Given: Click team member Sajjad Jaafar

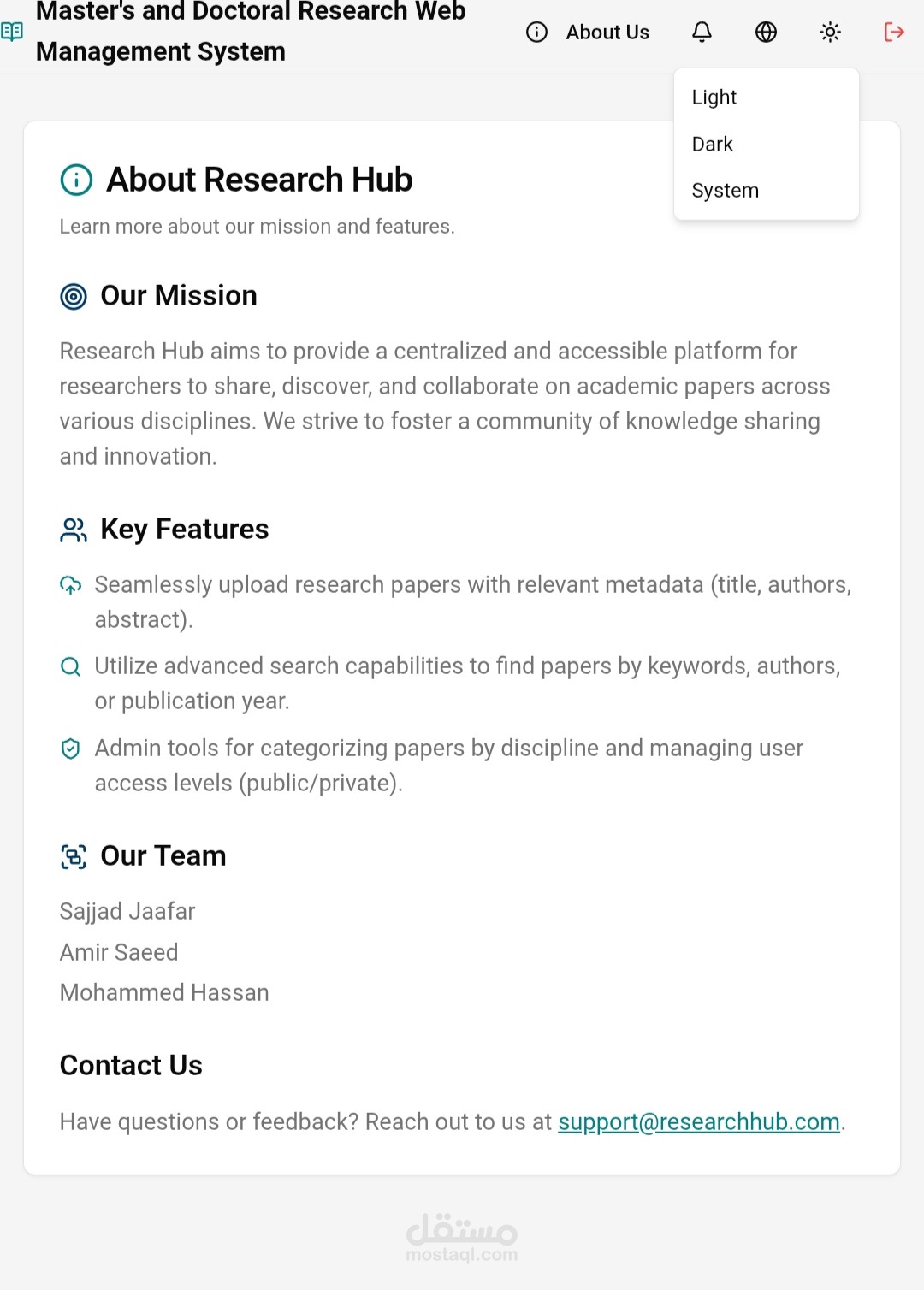Looking at the screenshot, I should pos(127,911).
